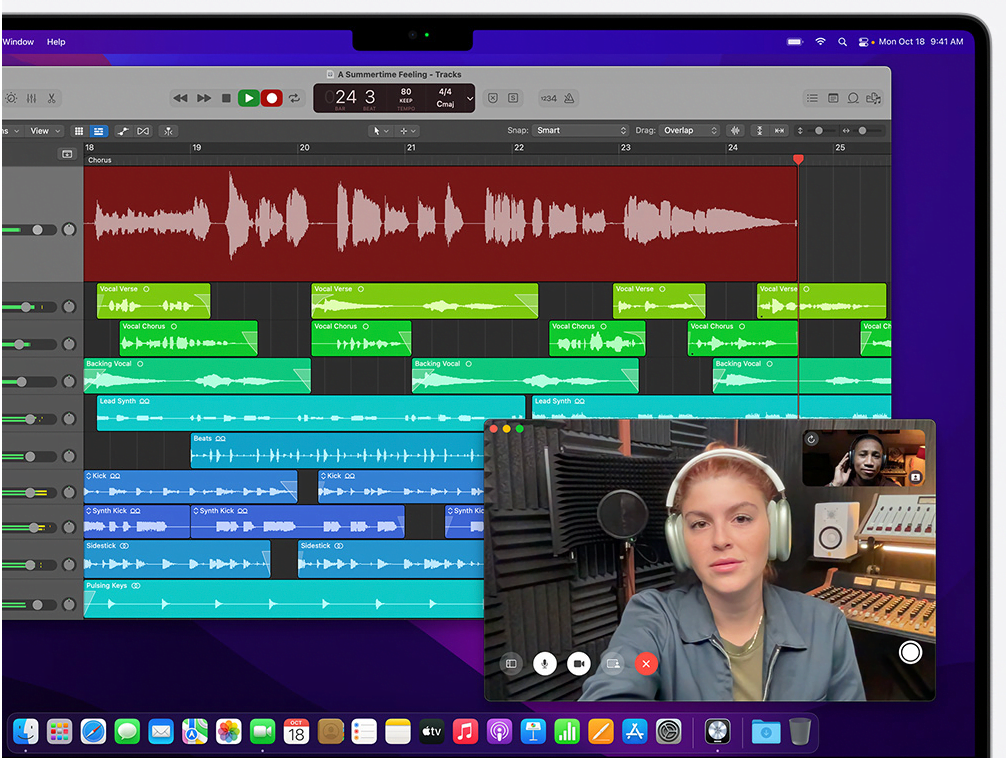The width and height of the screenshot is (1006, 758).
Task: Fast forward the Logic Pro project
Action: pyautogui.click(x=204, y=98)
